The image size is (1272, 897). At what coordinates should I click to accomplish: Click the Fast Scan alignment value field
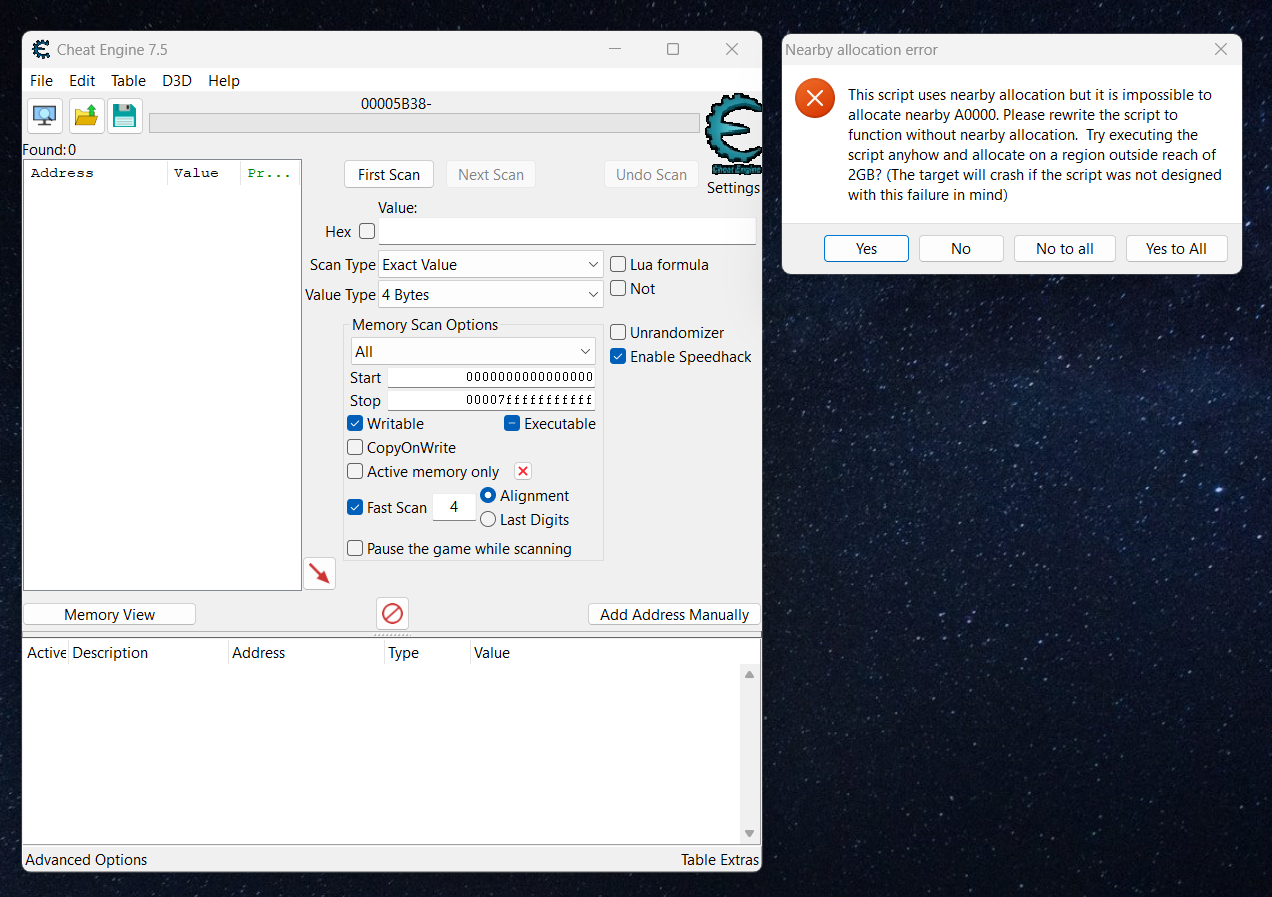coord(454,507)
